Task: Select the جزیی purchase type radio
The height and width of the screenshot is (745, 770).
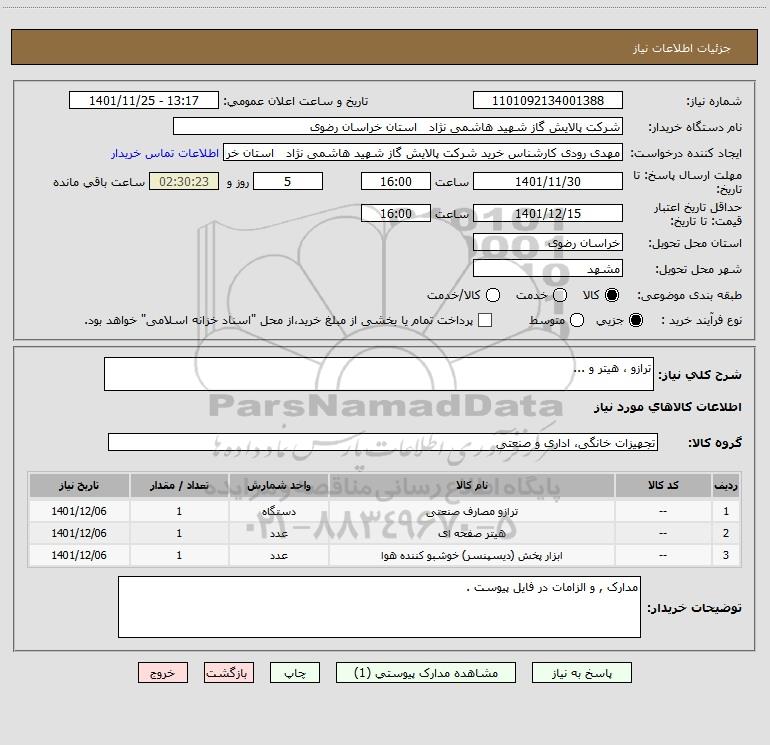Action: [635, 321]
